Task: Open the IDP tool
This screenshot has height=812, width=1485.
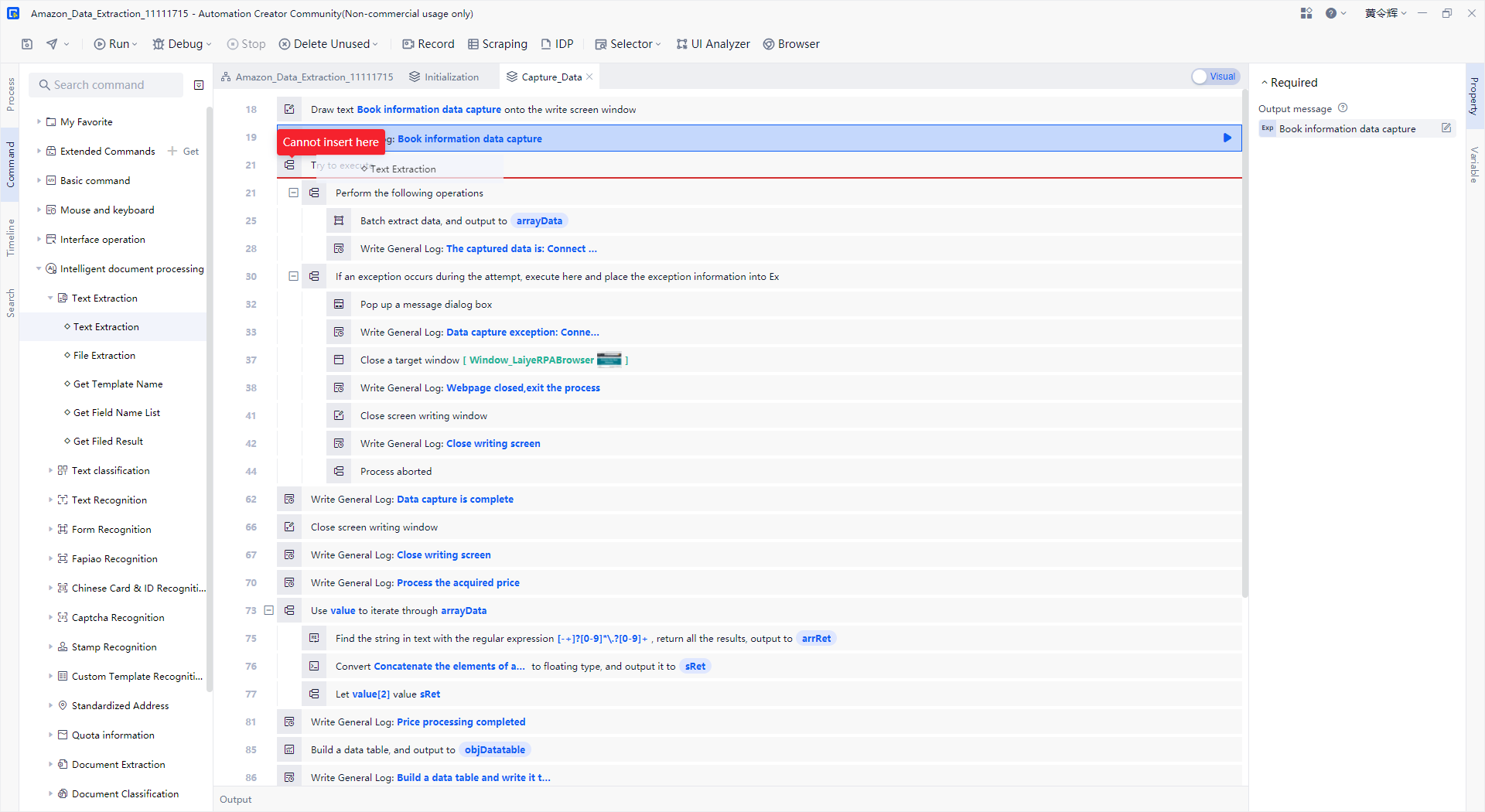Action: (557, 44)
